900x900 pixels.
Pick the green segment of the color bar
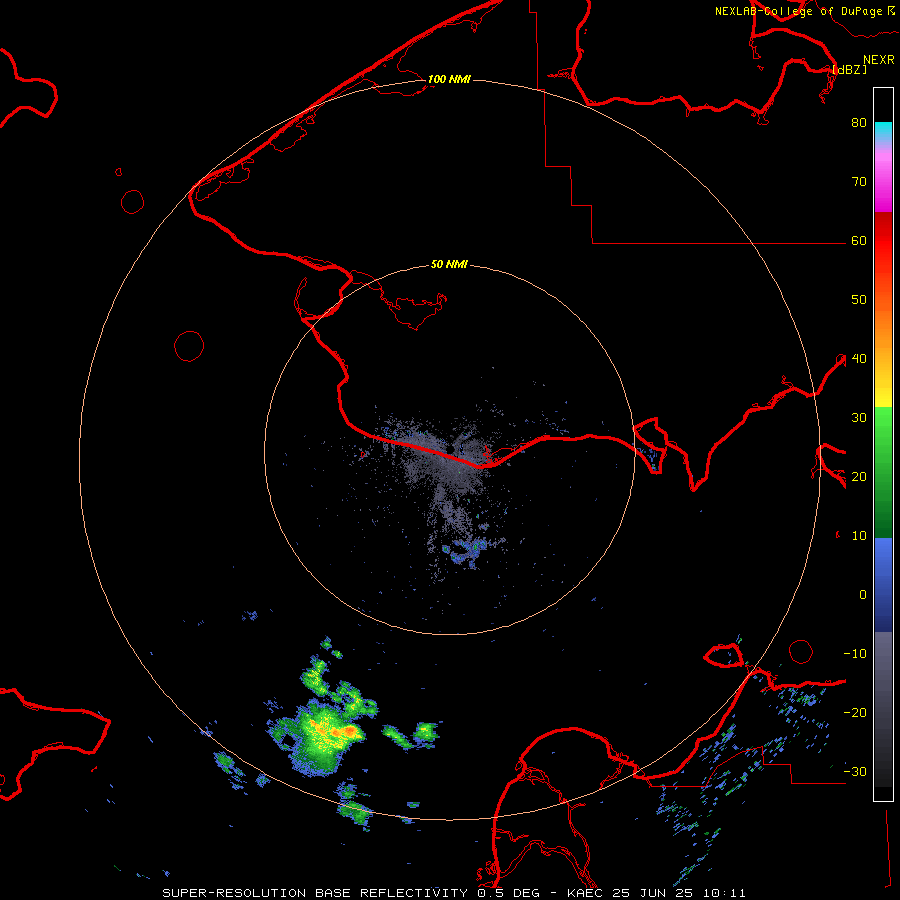[x=883, y=472]
